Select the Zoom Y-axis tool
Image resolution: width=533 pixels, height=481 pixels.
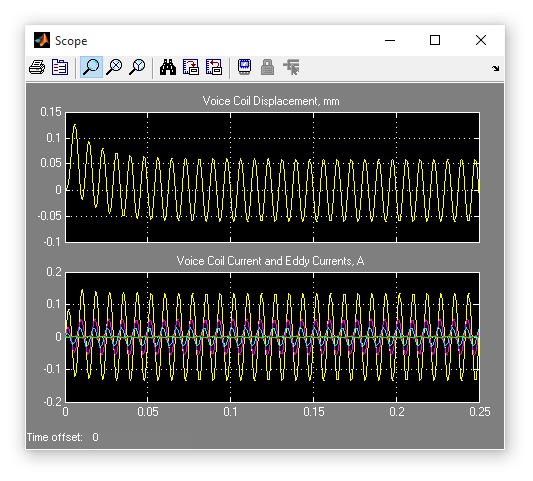point(137,67)
